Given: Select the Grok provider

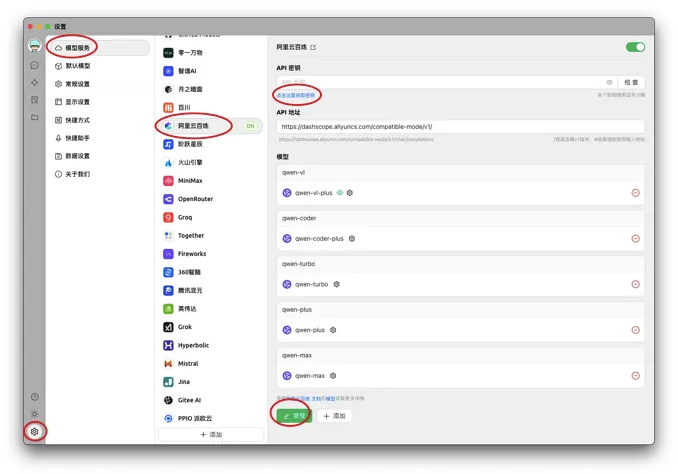Looking at the screenshot, I should coord(210,327).
